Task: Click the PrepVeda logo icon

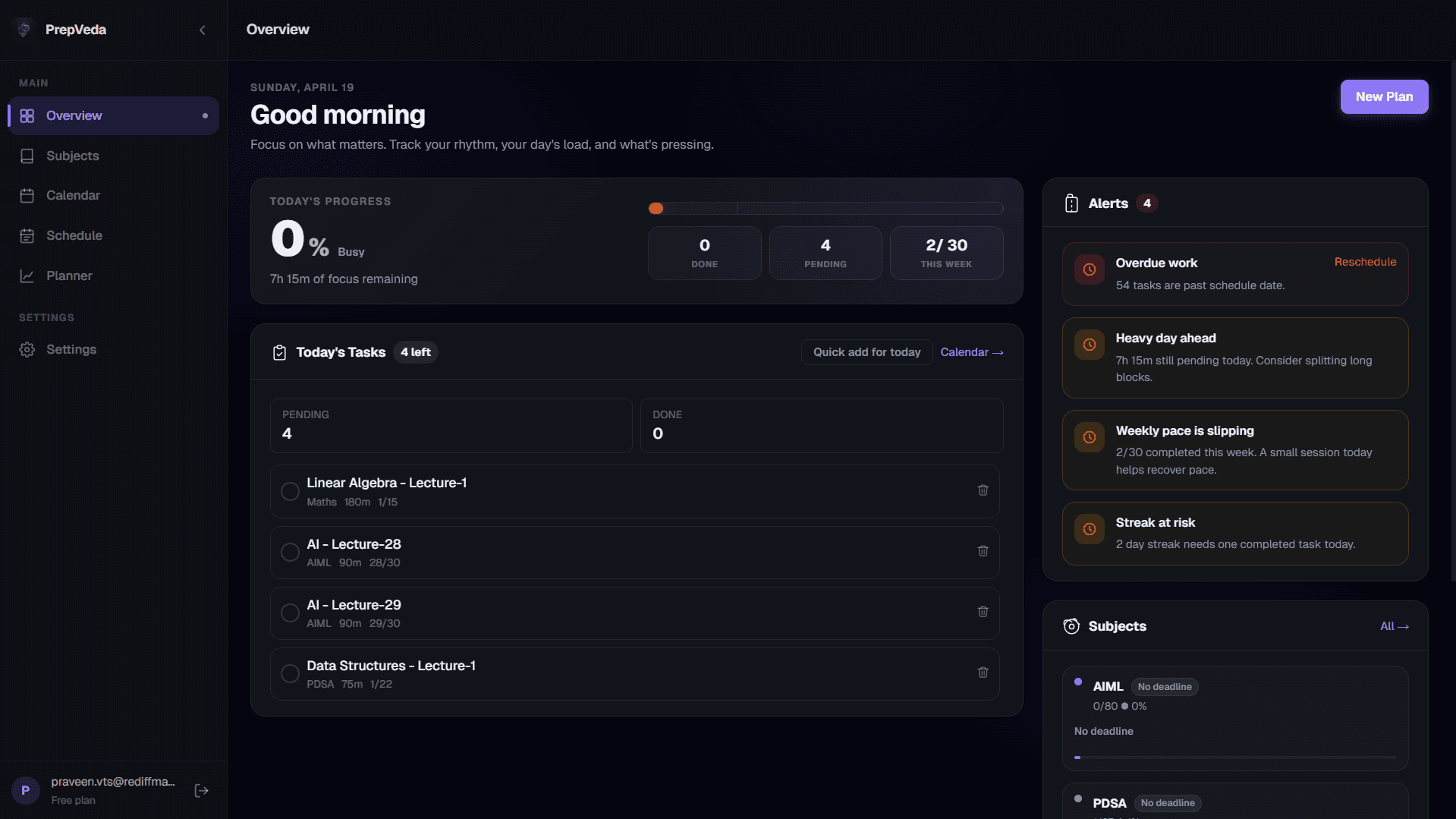Action: (x=24, y=30)
